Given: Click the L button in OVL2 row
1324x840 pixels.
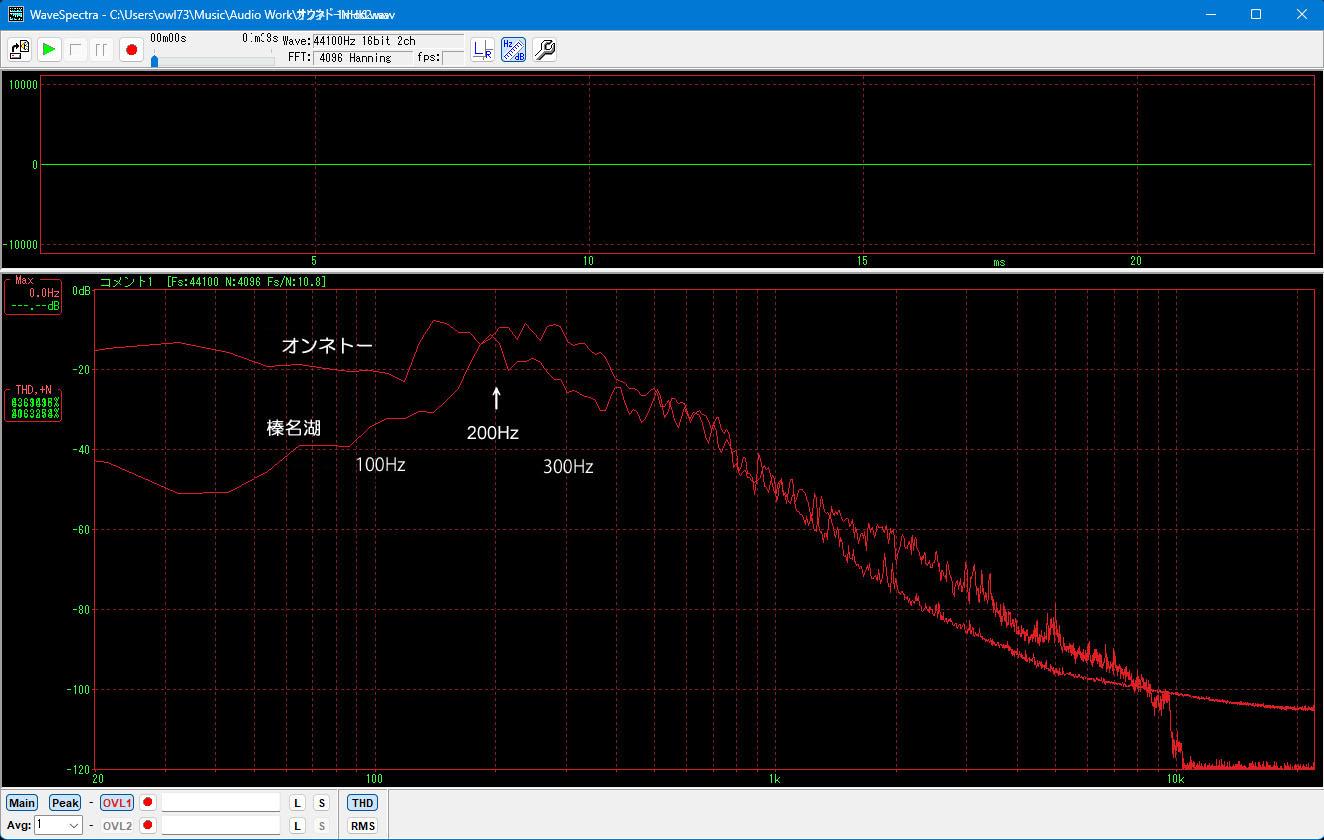Looking at the screenshot, I should pos(297,826).
